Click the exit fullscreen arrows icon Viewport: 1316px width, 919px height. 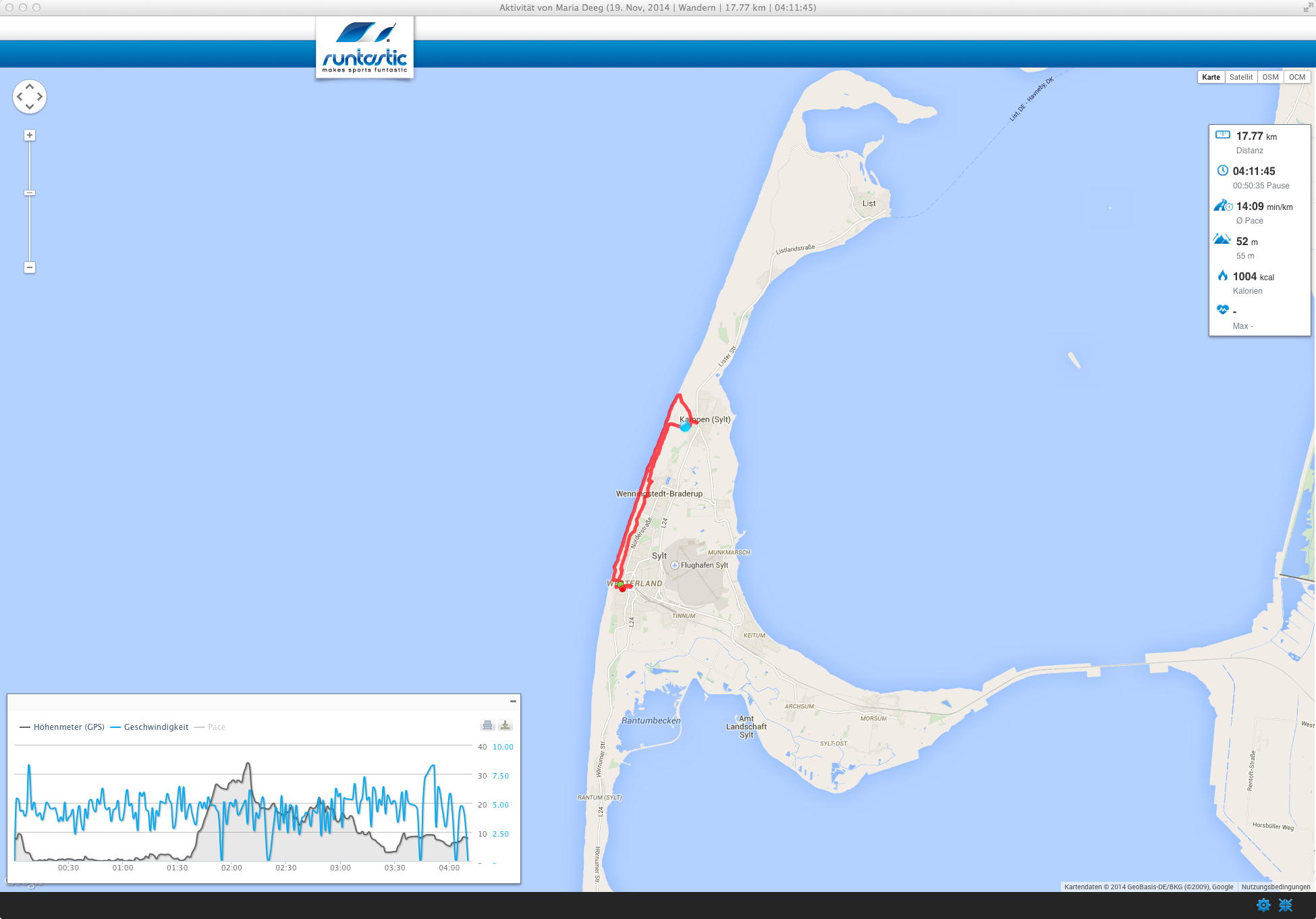pos(1285,905)
